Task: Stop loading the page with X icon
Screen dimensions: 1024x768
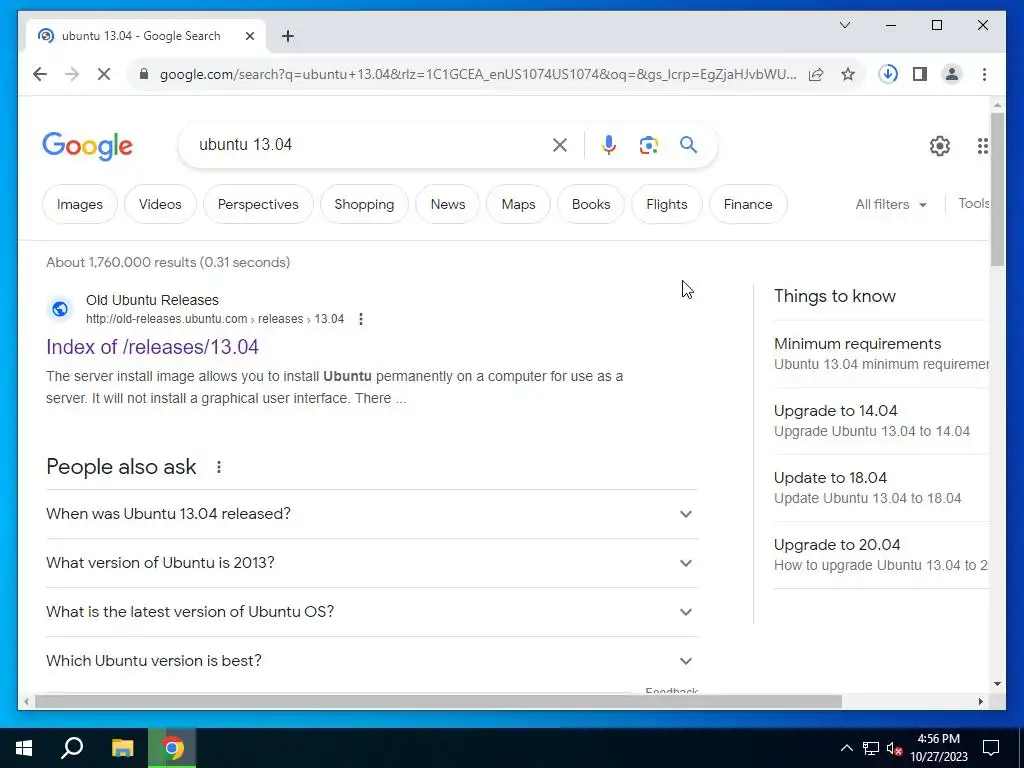Action: (104, 74)
